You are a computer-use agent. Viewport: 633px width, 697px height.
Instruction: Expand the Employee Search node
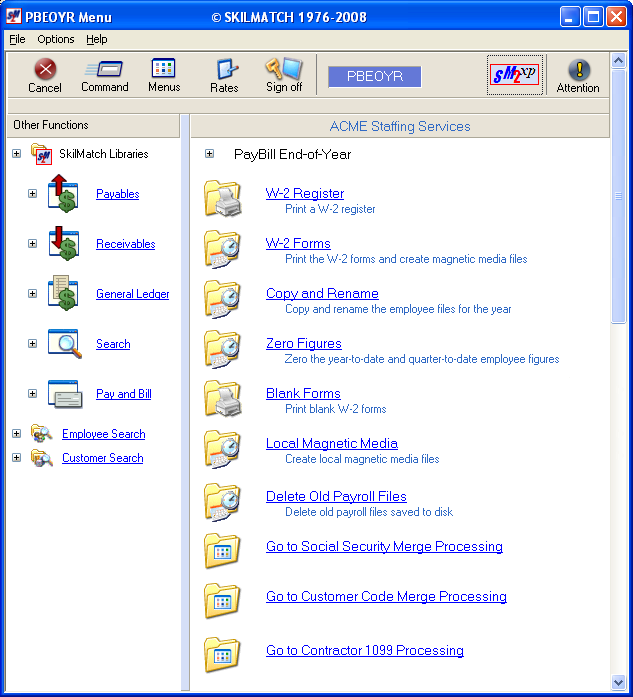(x=16, y=433)
